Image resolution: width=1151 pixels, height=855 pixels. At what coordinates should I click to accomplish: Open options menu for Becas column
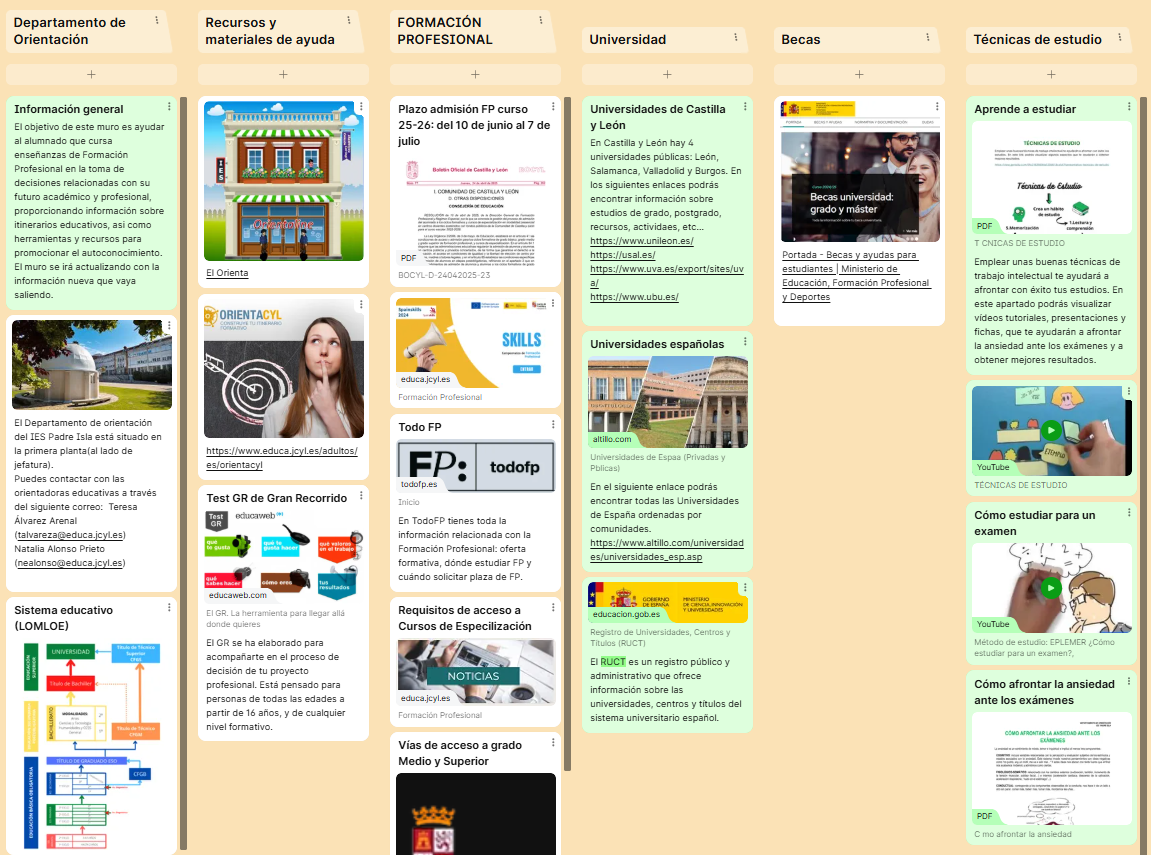point(928,37)
